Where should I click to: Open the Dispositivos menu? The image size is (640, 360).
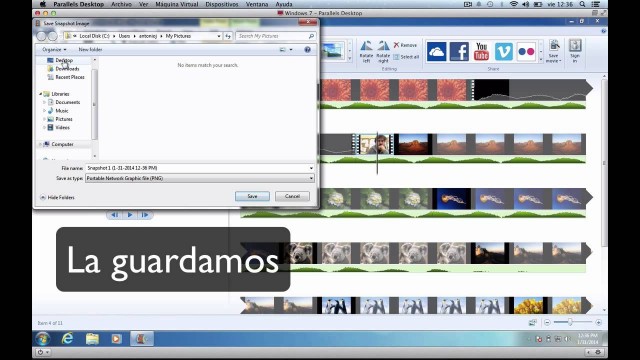(222, 4)
